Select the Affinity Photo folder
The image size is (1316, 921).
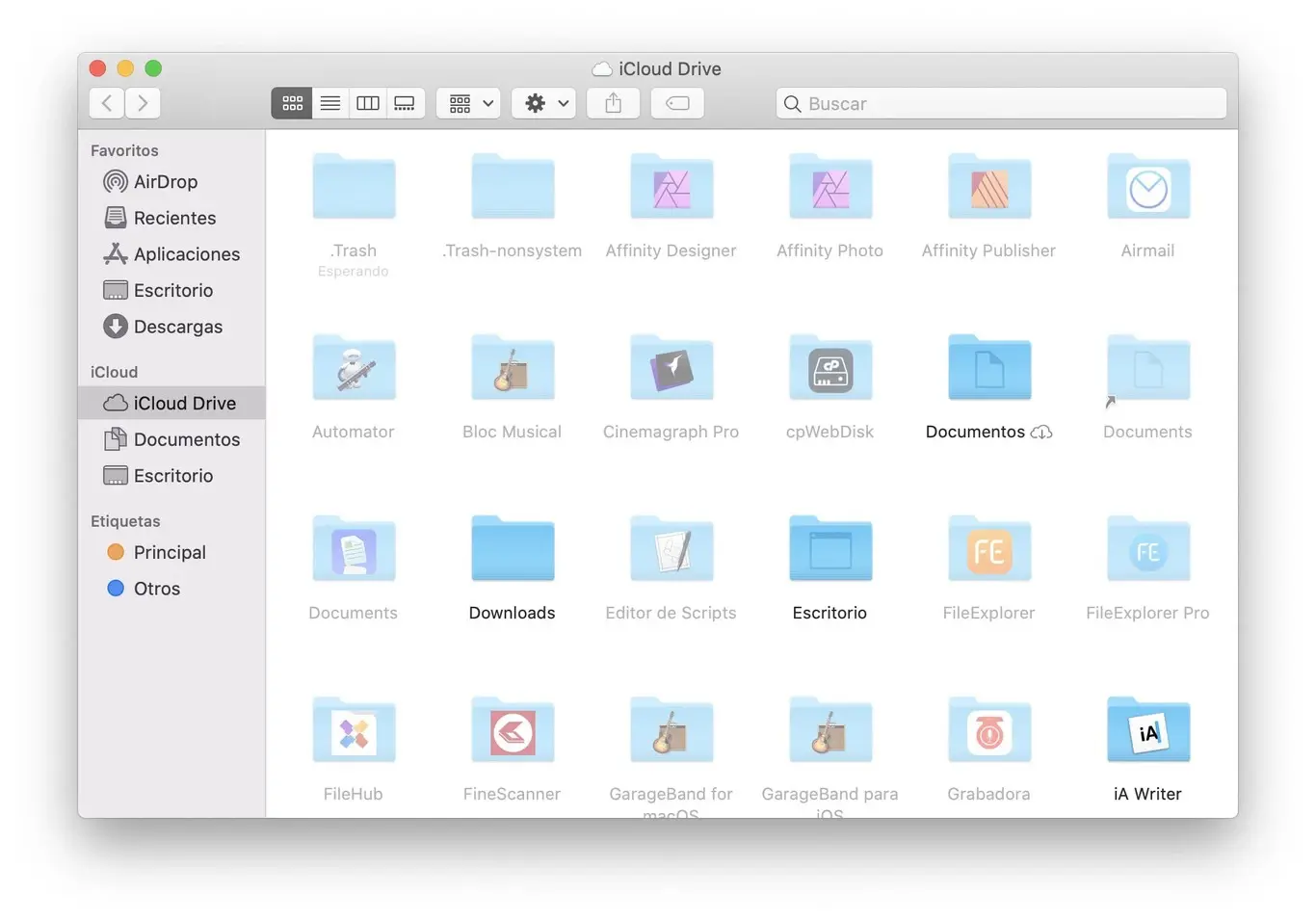(x=830, y=187)
